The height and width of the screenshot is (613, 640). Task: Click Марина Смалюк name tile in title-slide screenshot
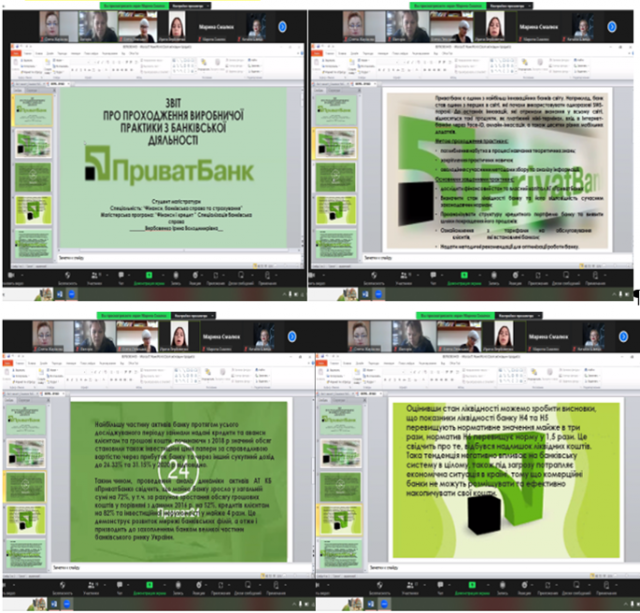216,27
